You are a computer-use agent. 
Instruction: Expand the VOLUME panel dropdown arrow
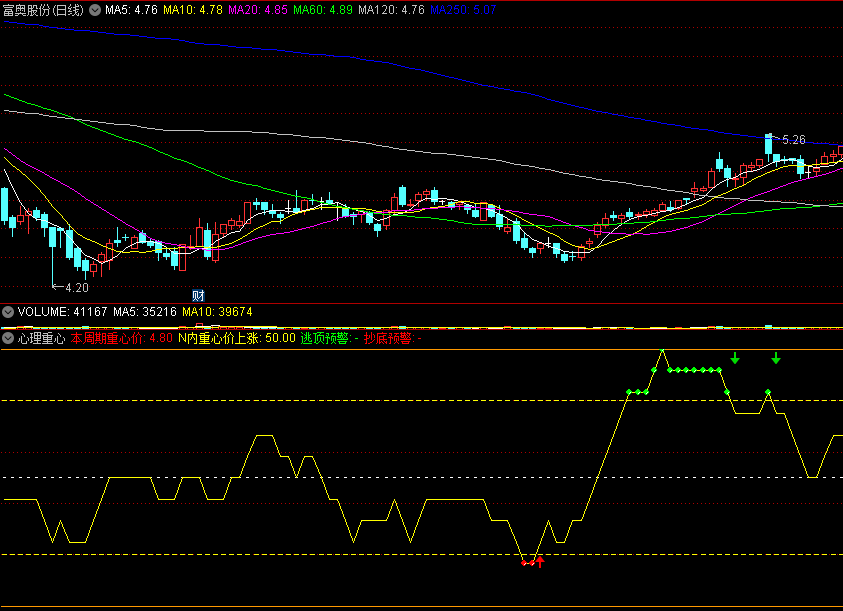(x=8, y=312)
